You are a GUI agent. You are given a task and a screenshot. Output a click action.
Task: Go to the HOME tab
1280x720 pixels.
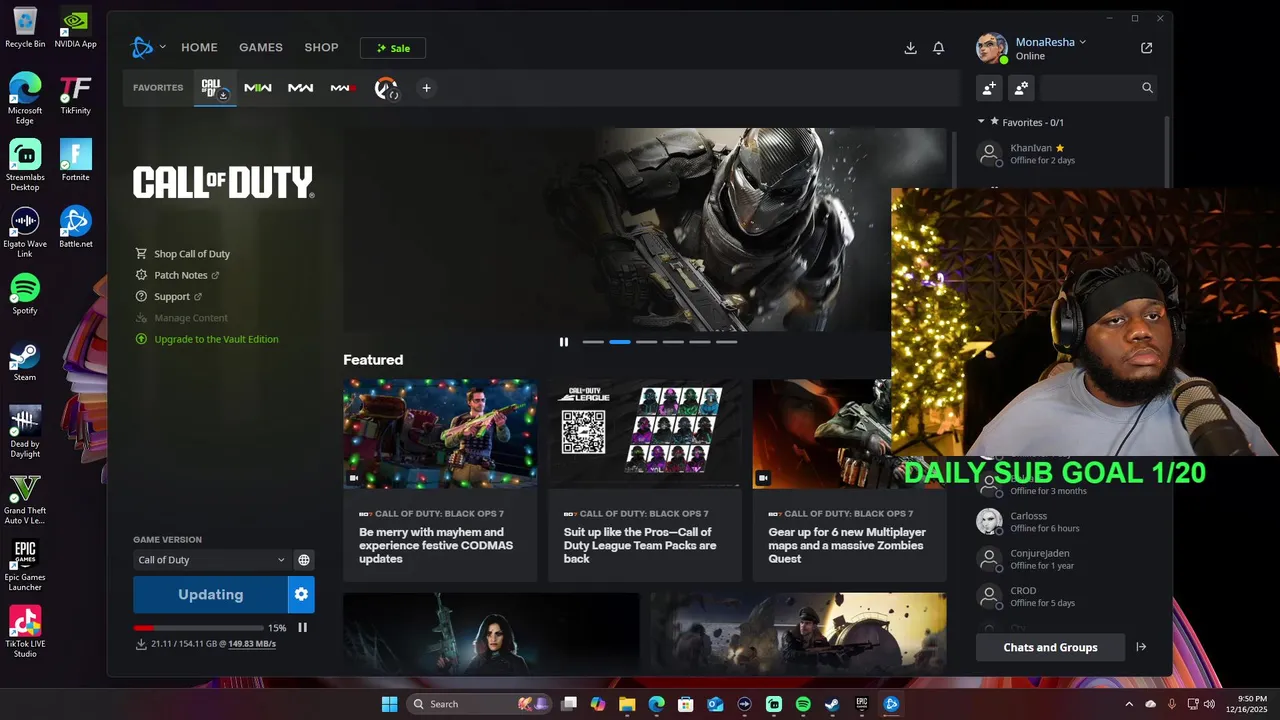tap(199, 47)
